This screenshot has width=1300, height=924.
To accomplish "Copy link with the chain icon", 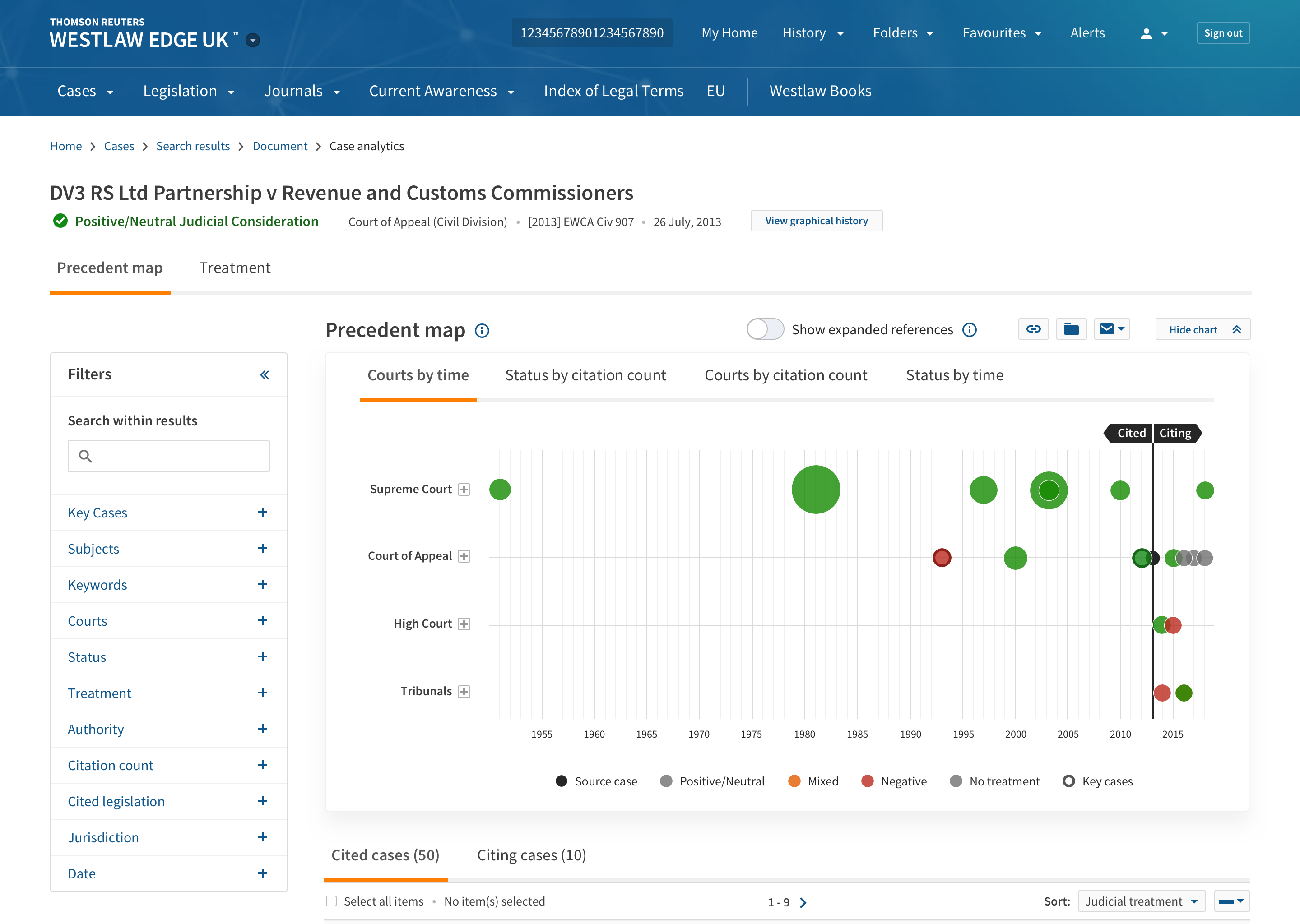I will (1033, 329).
